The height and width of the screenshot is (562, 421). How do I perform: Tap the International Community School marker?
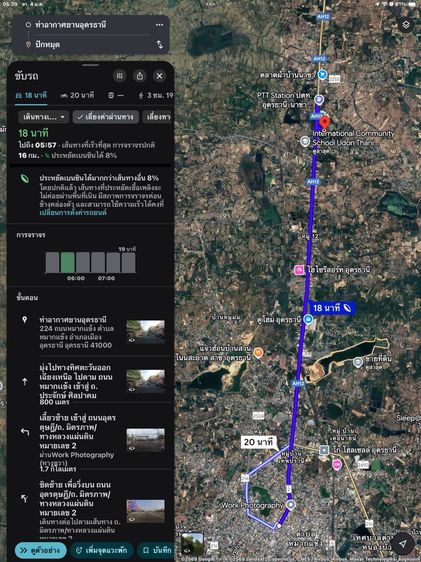click(305, 141)
